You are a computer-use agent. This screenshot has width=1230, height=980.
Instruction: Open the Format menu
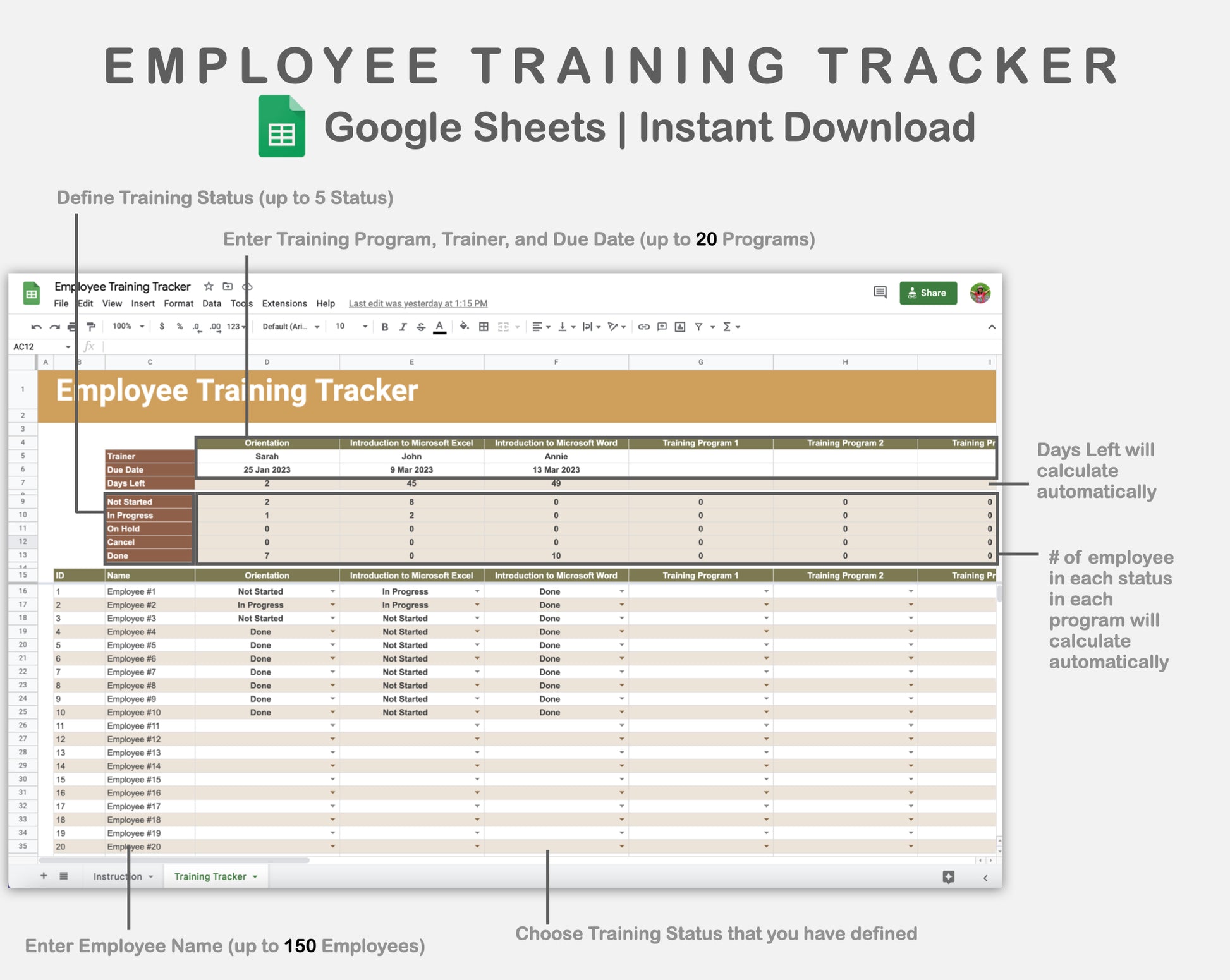pos(179,304)
